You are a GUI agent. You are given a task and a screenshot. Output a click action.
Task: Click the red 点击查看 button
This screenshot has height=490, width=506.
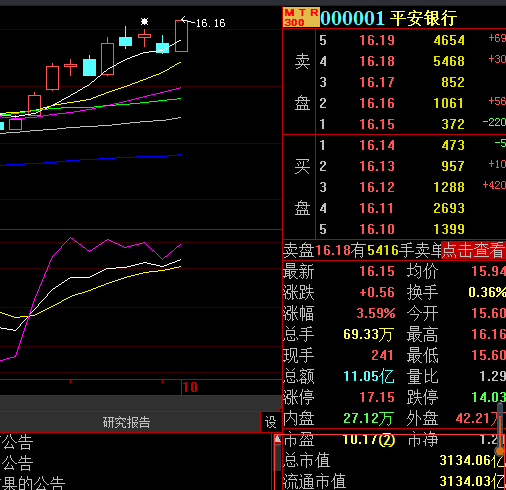click(x=473, y=250)
